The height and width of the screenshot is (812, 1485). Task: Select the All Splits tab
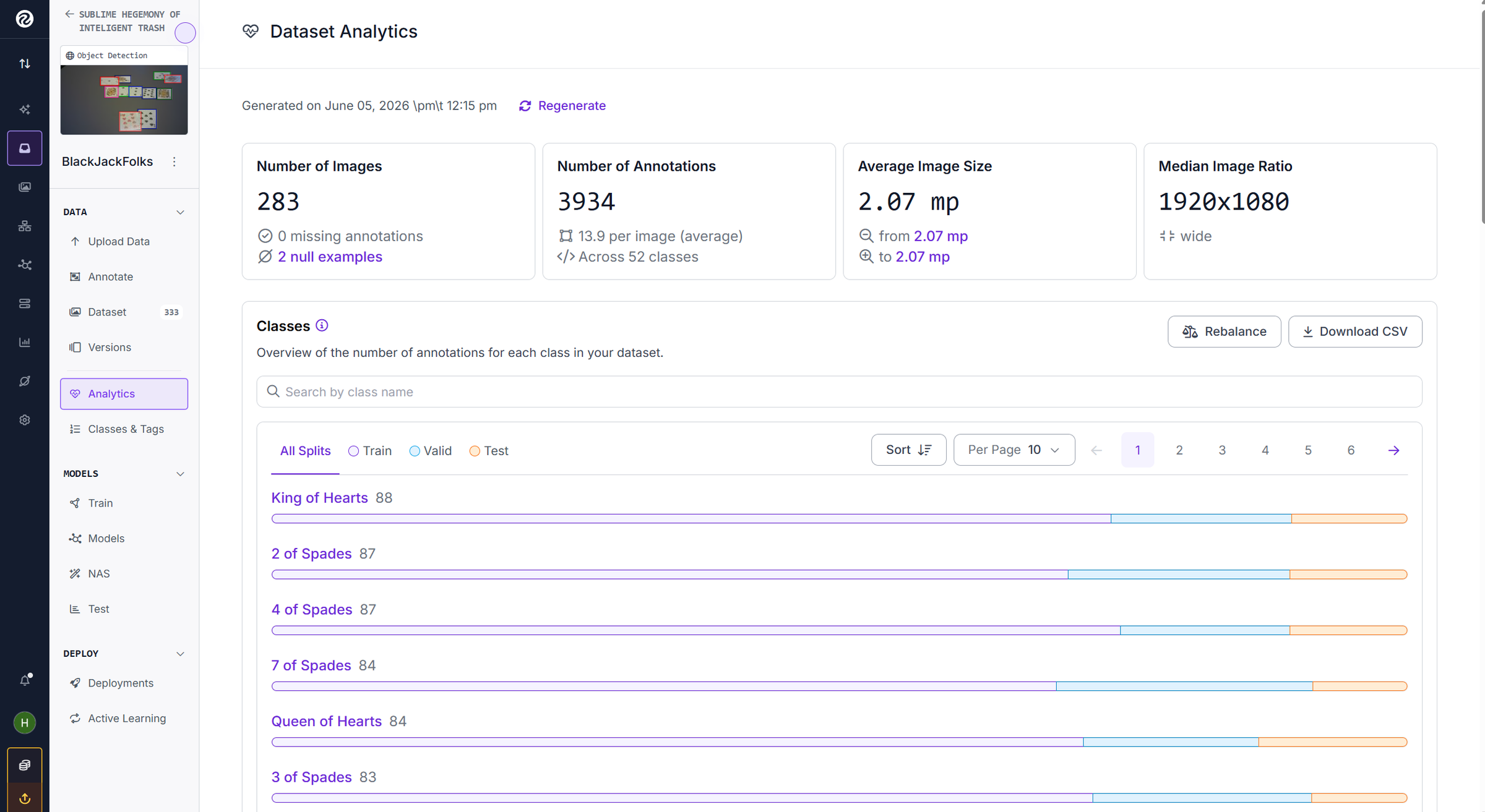[305, 451]
